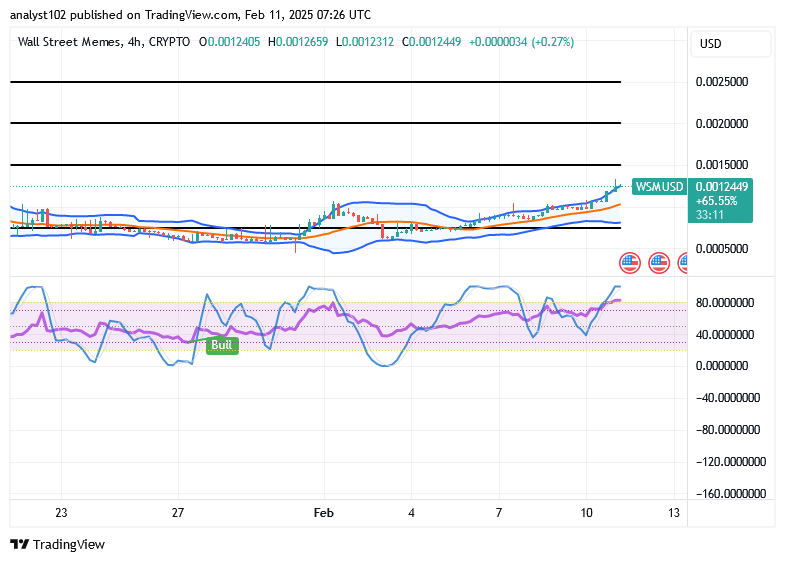Click the open value O0.0012405
The width and height of the screenshot is (785, 562).
coord(230,42)
